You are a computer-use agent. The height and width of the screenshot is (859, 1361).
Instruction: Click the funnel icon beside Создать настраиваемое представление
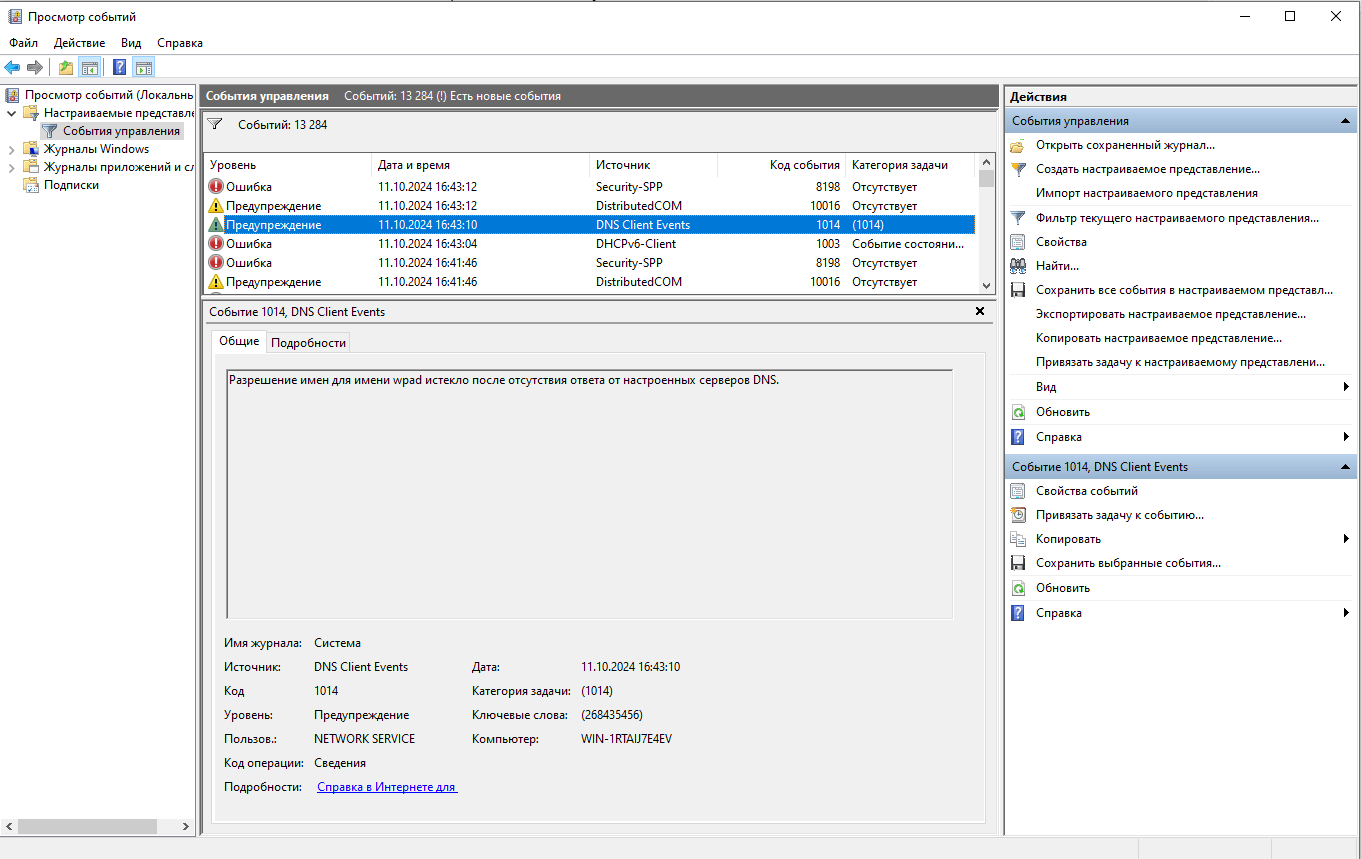click(x=1018, y=169)
